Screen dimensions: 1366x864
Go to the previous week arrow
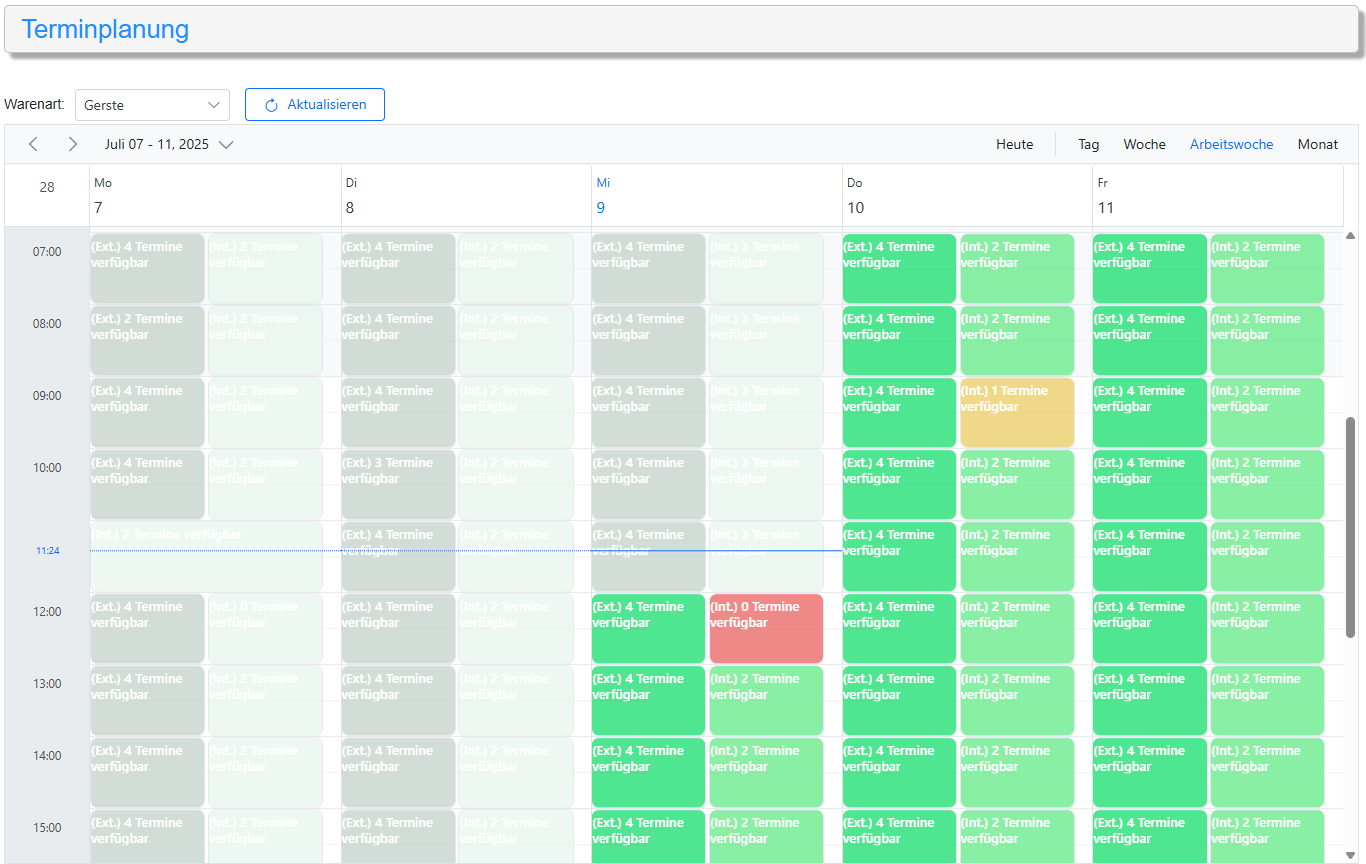[x=33, y=144]
